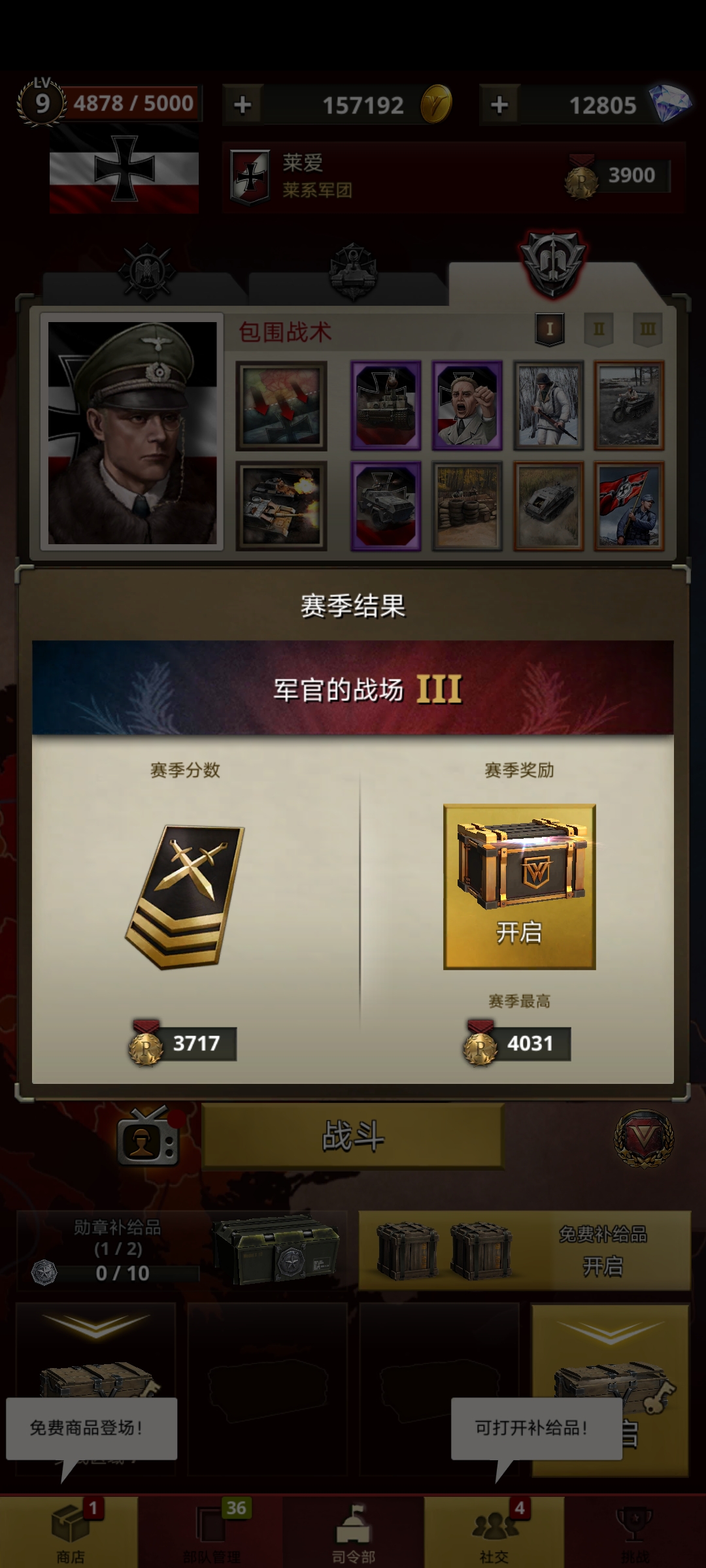Tap the plus icon beside diamonds
The image size is (706, 1568).
coord(499,105)
